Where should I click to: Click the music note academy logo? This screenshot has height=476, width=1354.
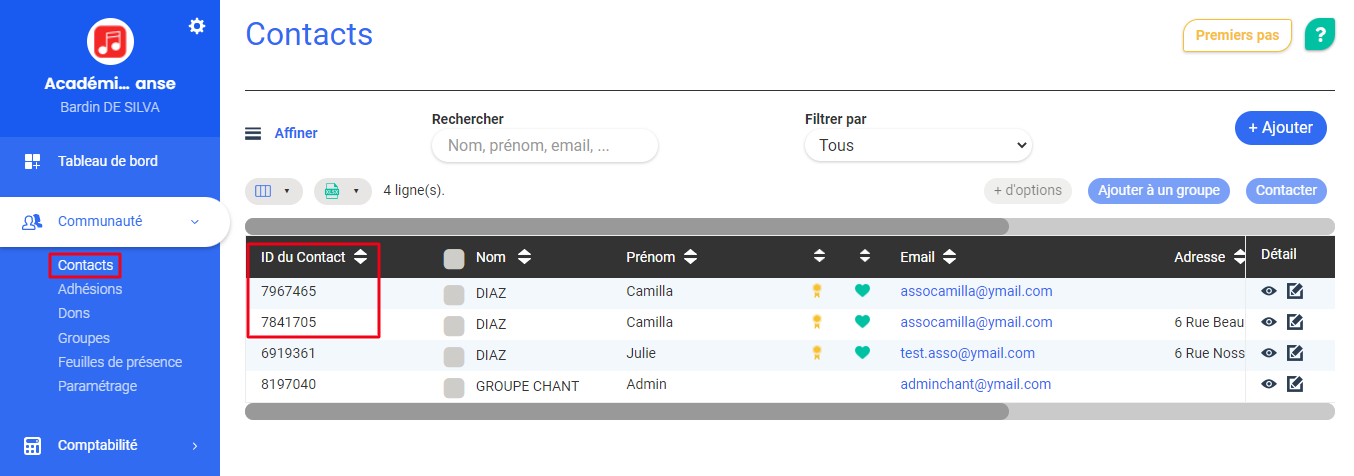pos(110,41)
